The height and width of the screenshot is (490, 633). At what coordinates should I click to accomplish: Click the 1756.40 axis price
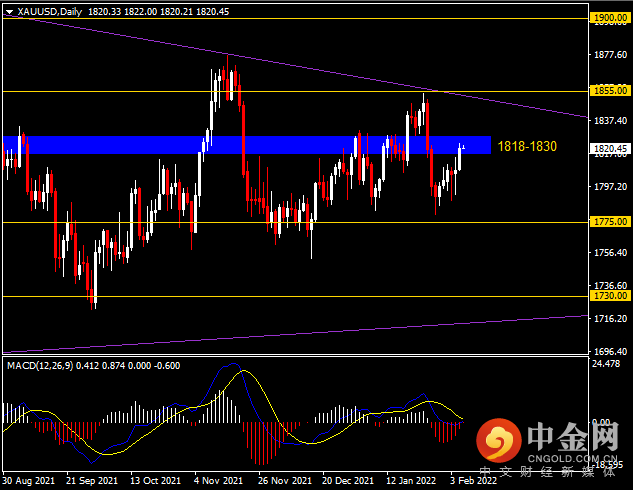tap(610, 253)
